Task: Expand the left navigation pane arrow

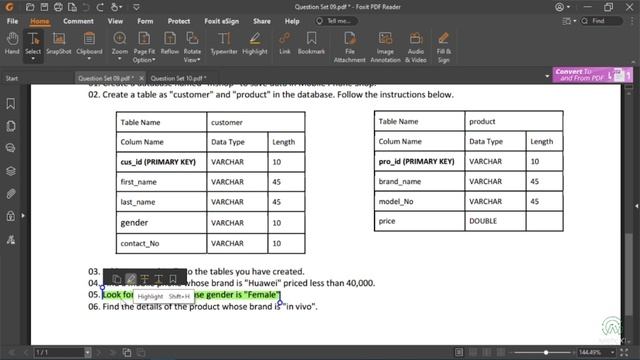Action: pos(23,216)
